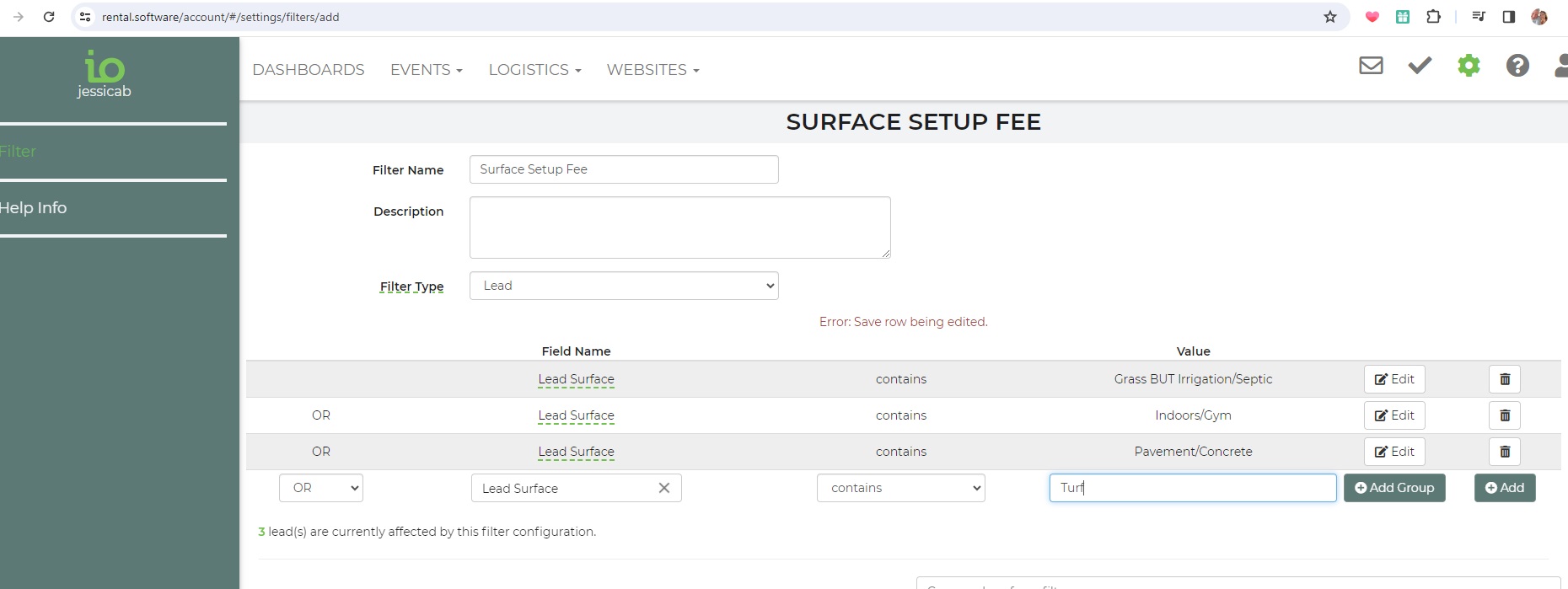Clear the Lead Surface field with X
1568x589 pixels.
[x=663, y=488]
